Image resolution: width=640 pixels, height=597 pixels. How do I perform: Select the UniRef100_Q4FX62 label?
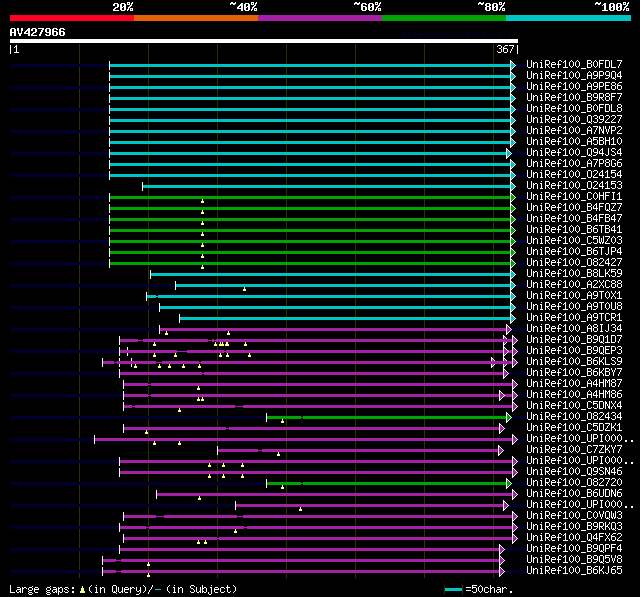[574, 538]
